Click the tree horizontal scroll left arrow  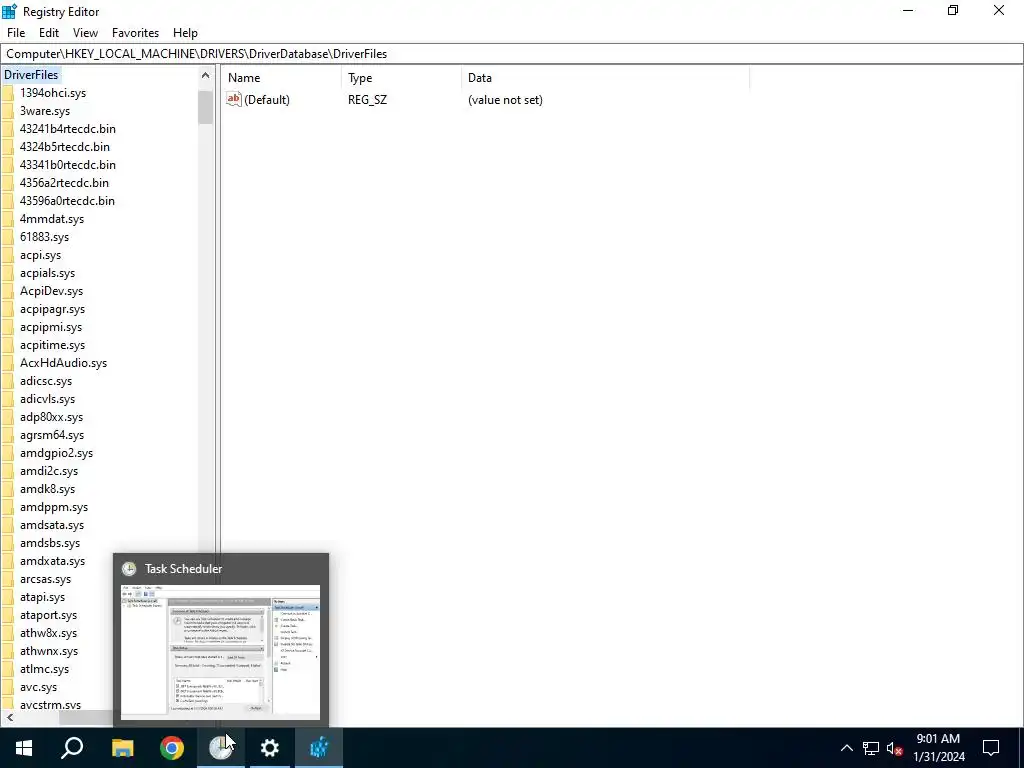[x=10, y=717]
